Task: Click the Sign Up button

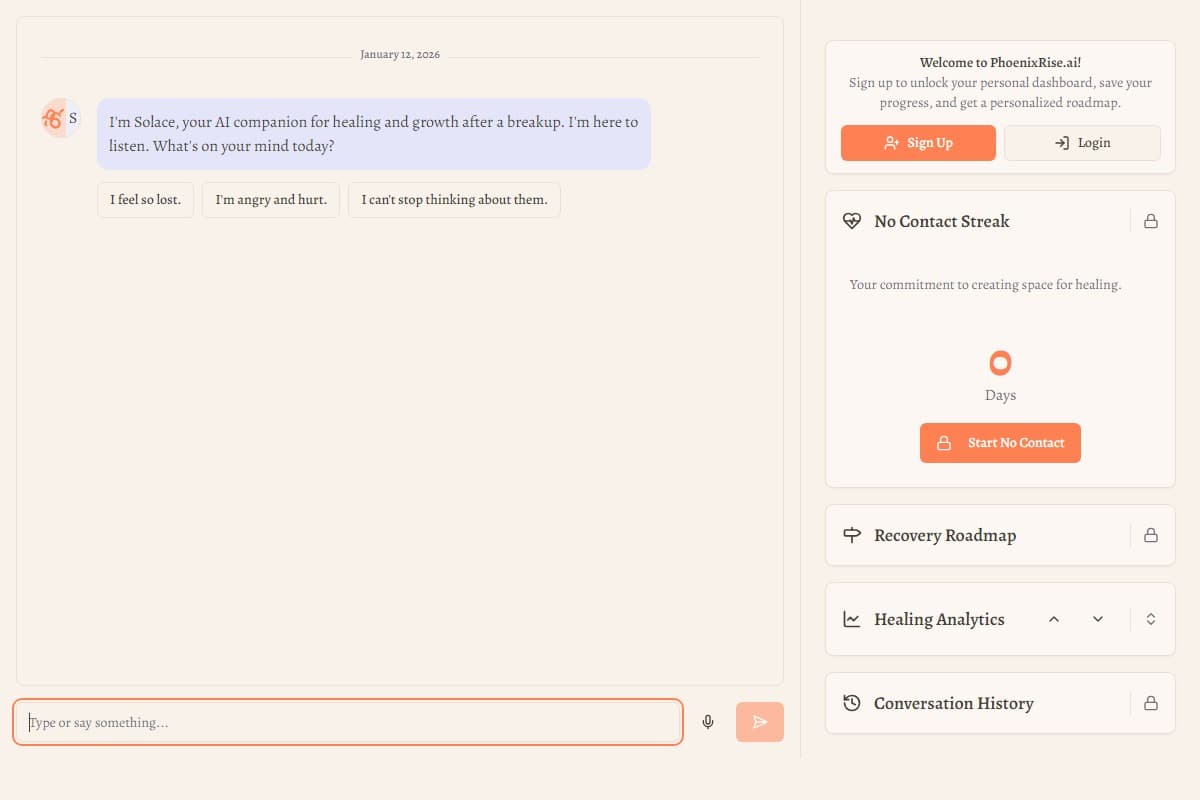Action: [918, 143]
